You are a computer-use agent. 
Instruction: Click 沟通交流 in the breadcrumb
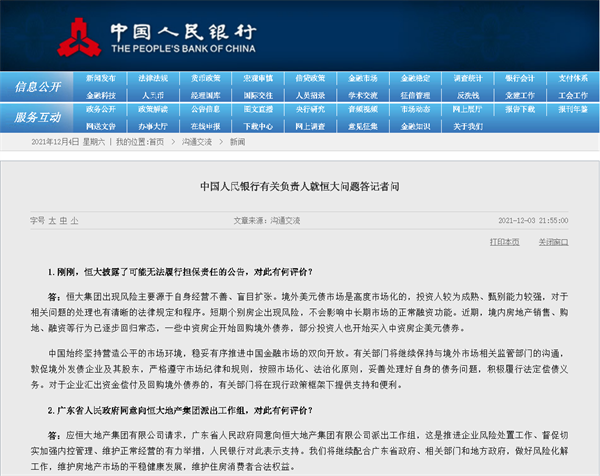[197, 142]
